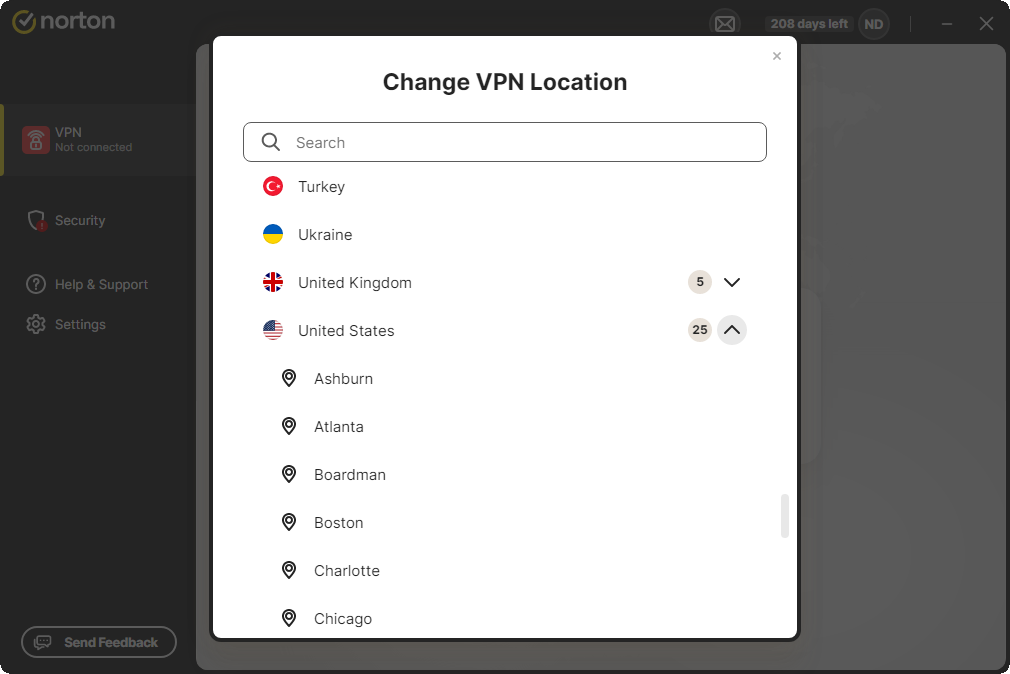The width and height of the screenshot is (1010, 674).
Task: Open Settings from the sidebar
Action: pos(80,325)
